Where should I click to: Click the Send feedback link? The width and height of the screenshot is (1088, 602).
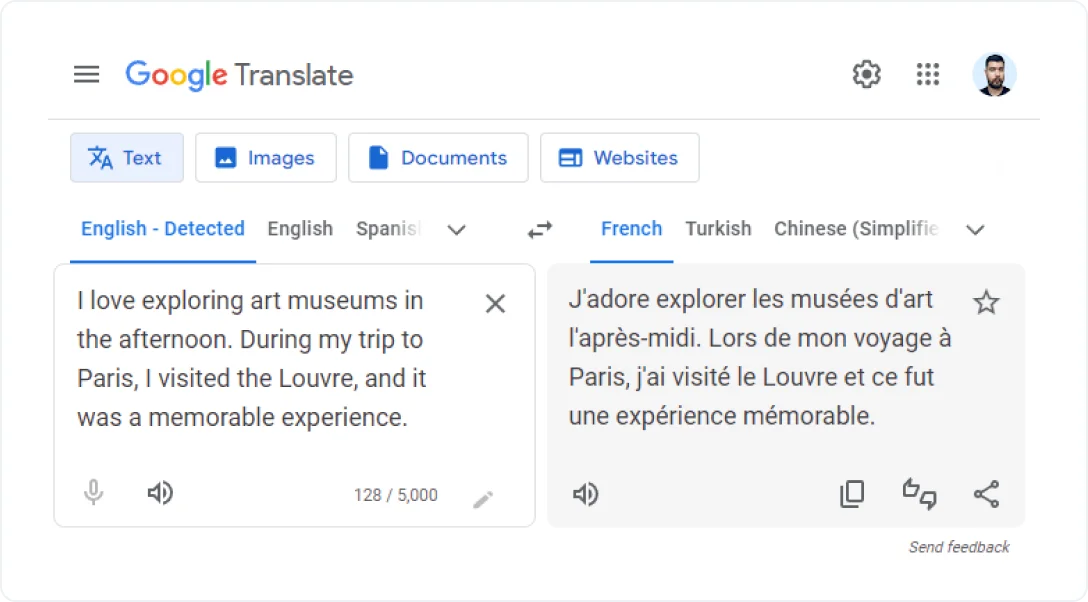[957, 547]
